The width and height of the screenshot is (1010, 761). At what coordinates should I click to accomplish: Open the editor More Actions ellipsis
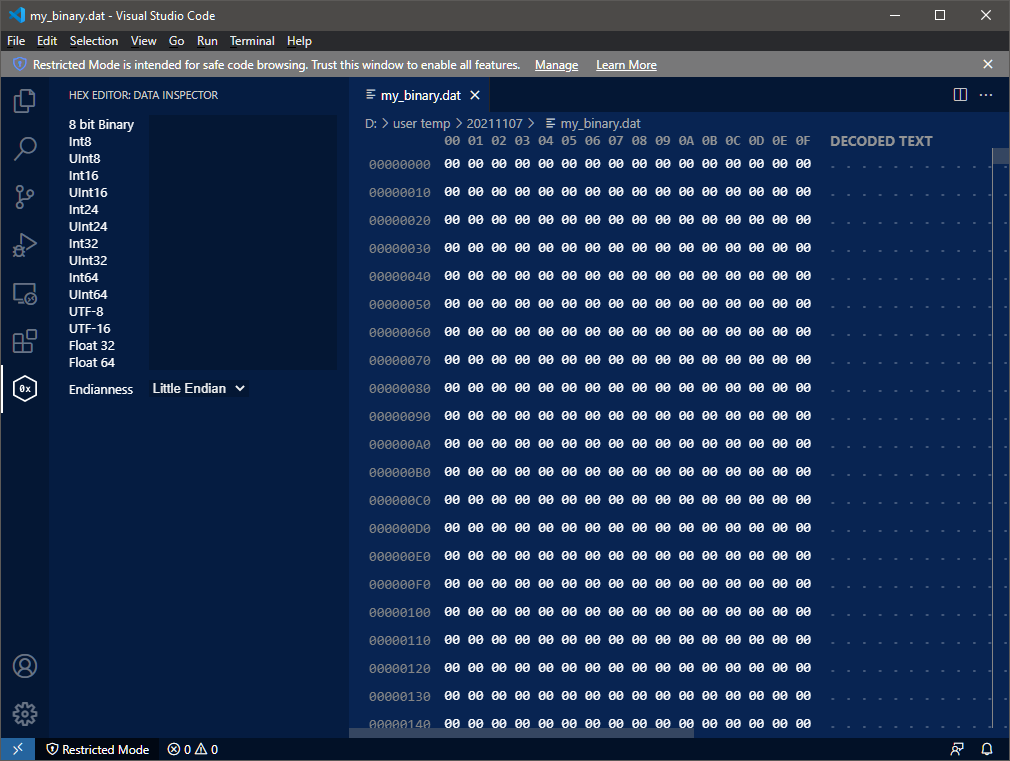point(986,95)
